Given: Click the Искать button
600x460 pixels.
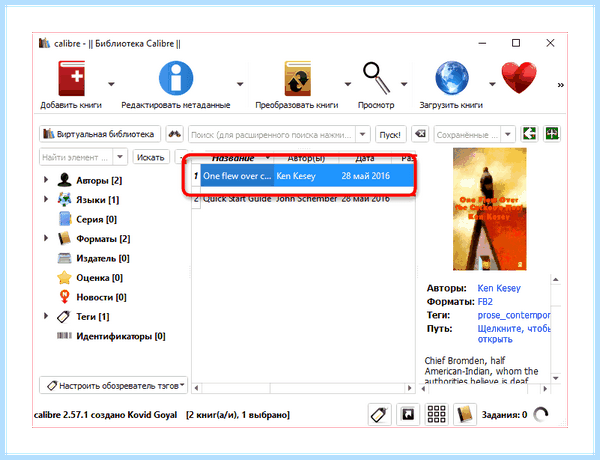Looking at the screenshot, I should point(151,157).
